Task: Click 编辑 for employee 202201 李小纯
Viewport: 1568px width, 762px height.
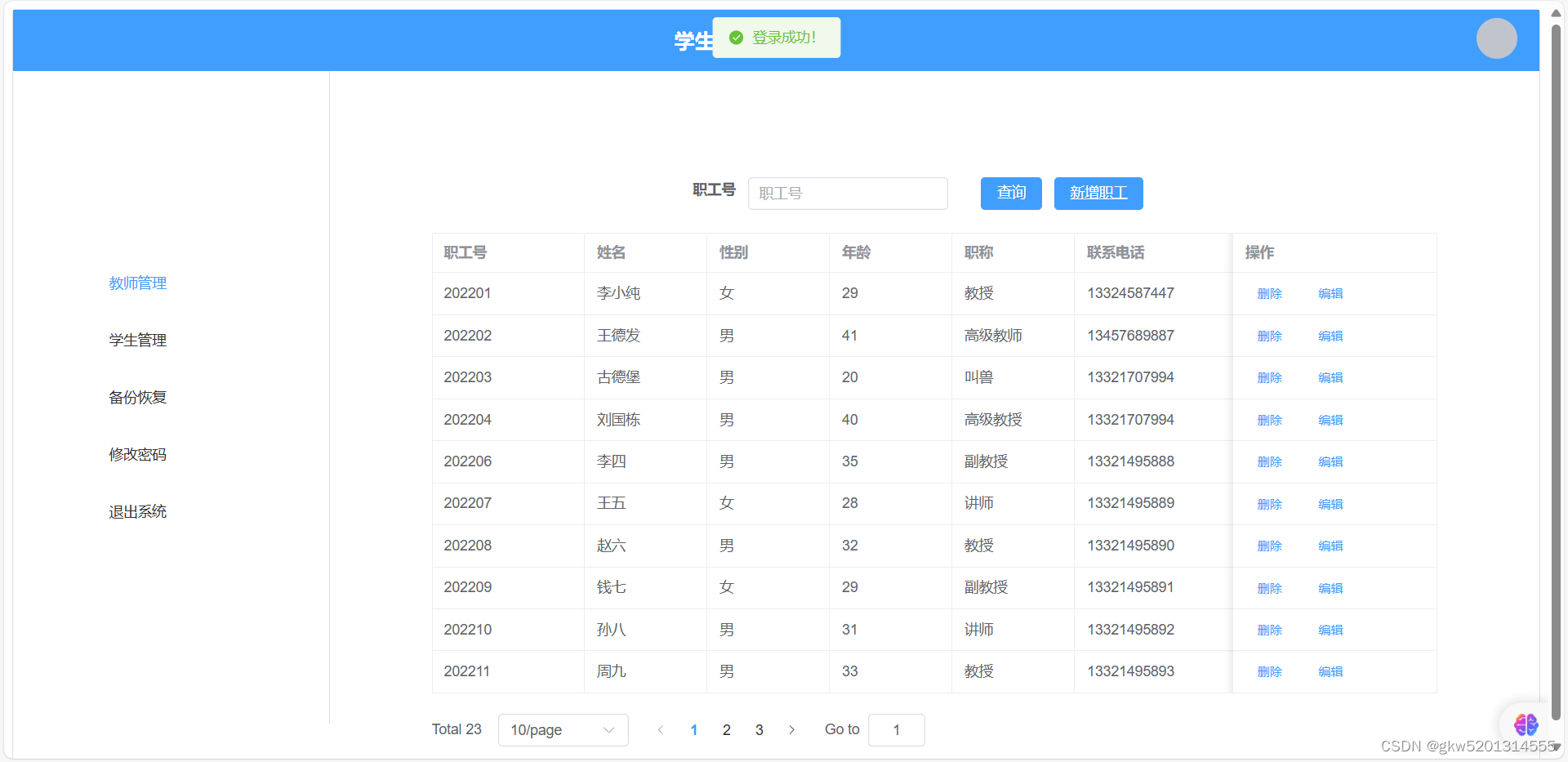Action: point(1330,293)
